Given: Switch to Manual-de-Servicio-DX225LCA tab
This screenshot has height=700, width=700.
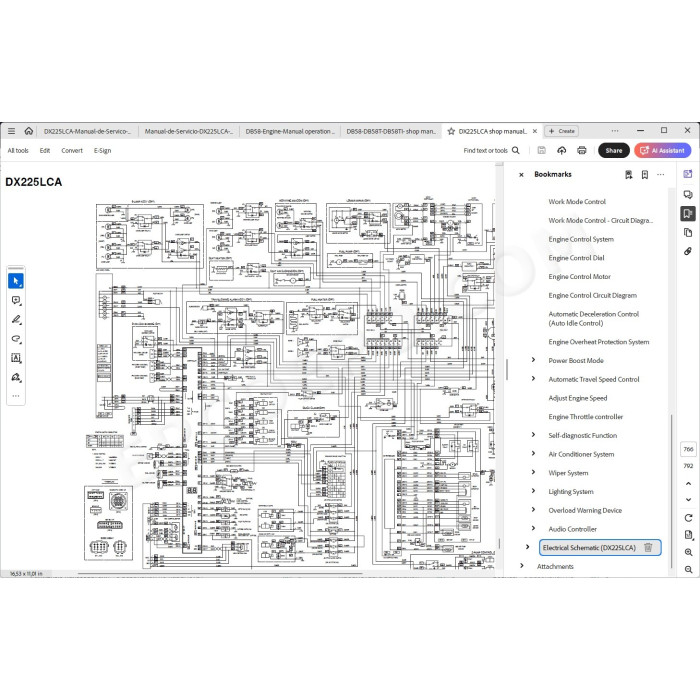Looking at the screenshot, I should 189,131.
